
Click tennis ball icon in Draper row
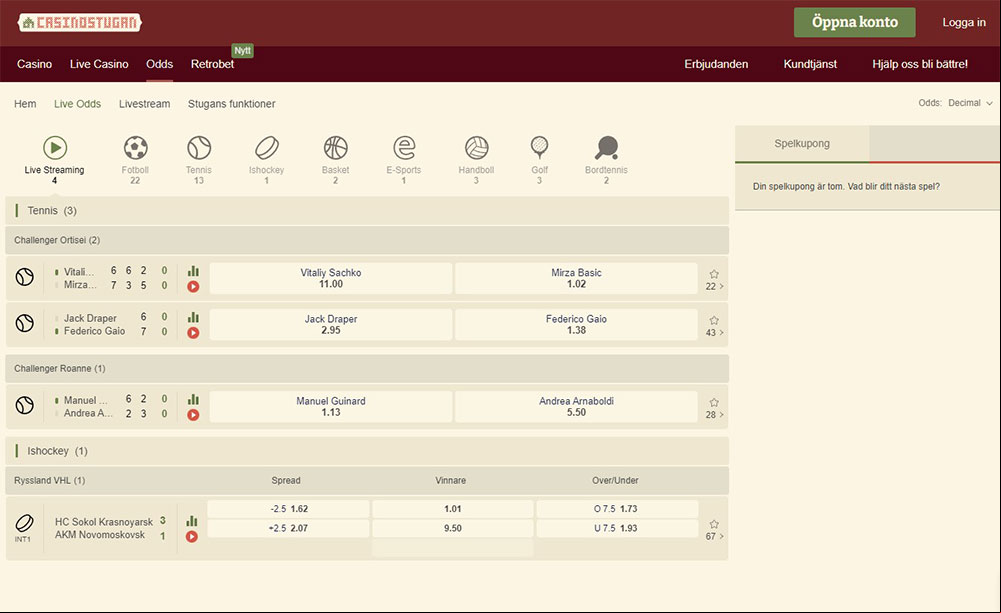[x=25, y=323]
